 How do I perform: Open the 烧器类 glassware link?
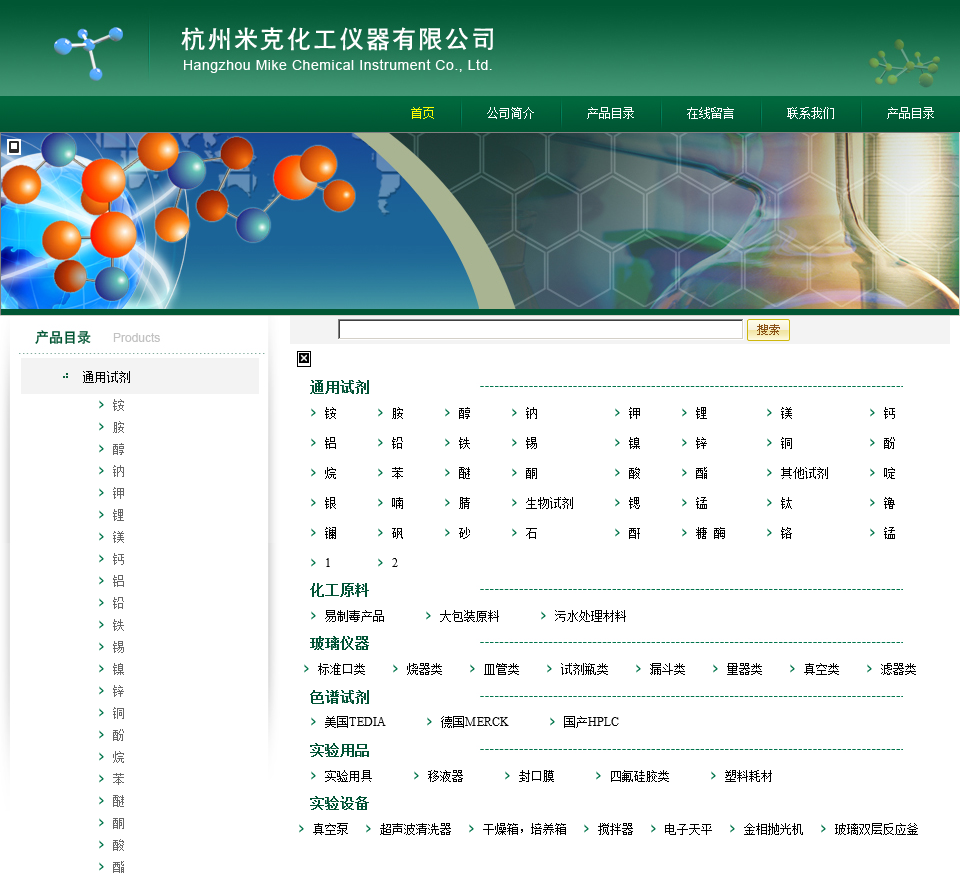tap(424, 669)
